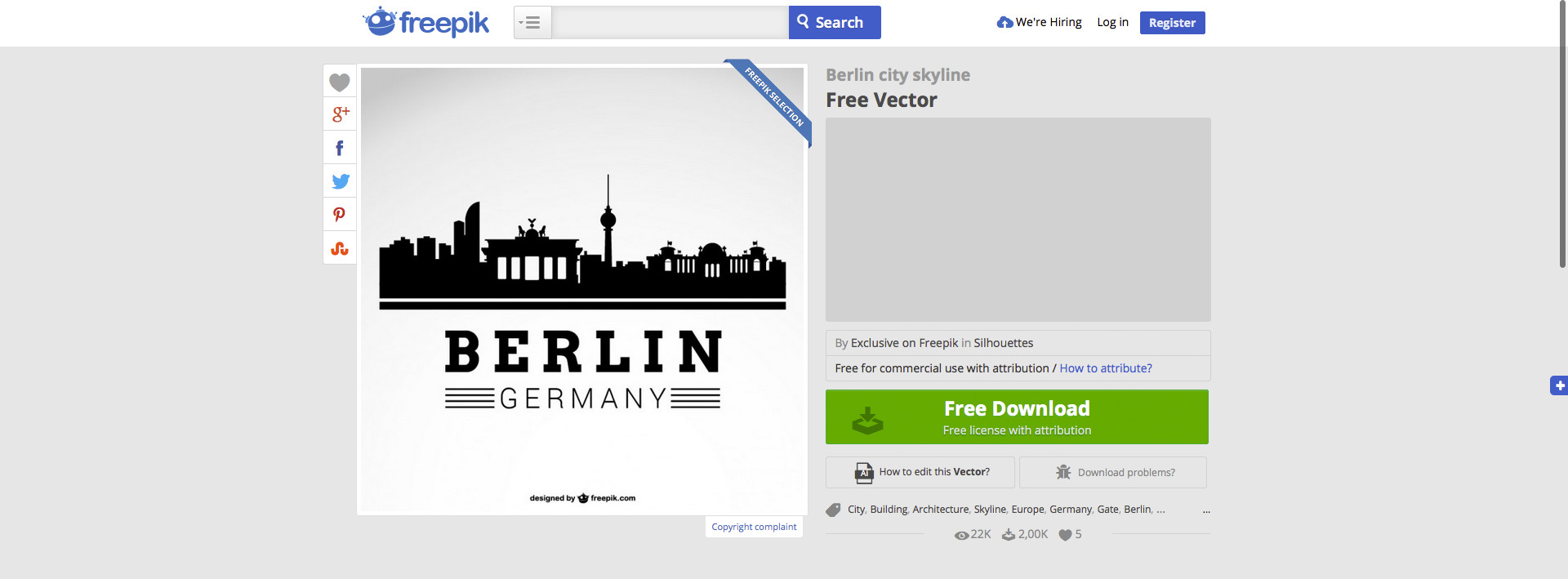Share via StumbleUpon icon

click(x=340, y=248)
